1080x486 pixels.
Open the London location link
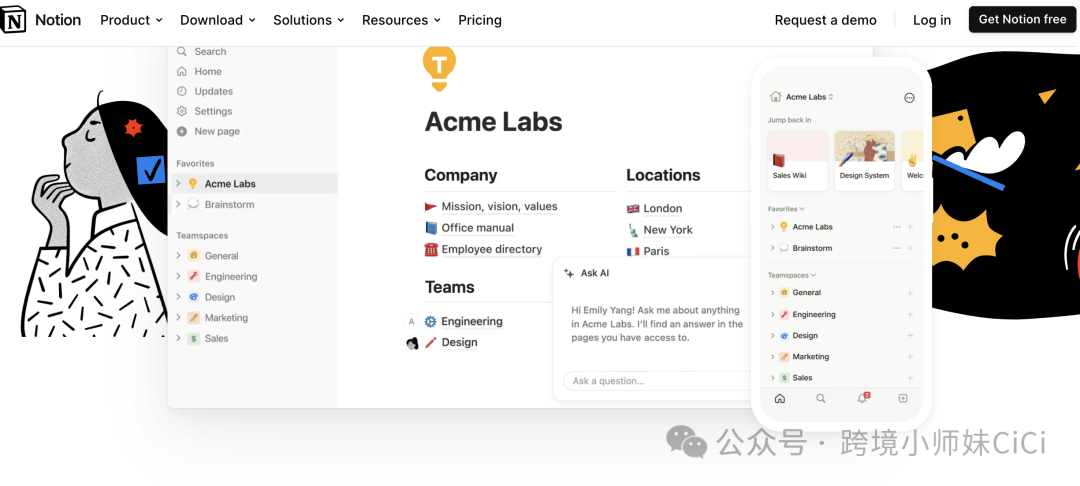click(663, 209)
